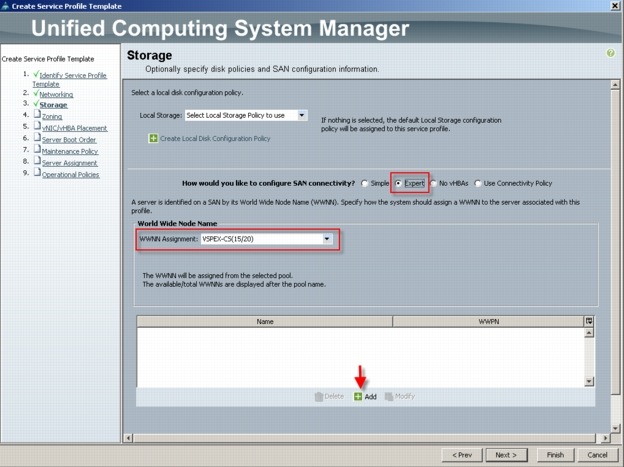The image size is (624, 467).
Task: Click the Prev button
Action: tap(462, 455)
